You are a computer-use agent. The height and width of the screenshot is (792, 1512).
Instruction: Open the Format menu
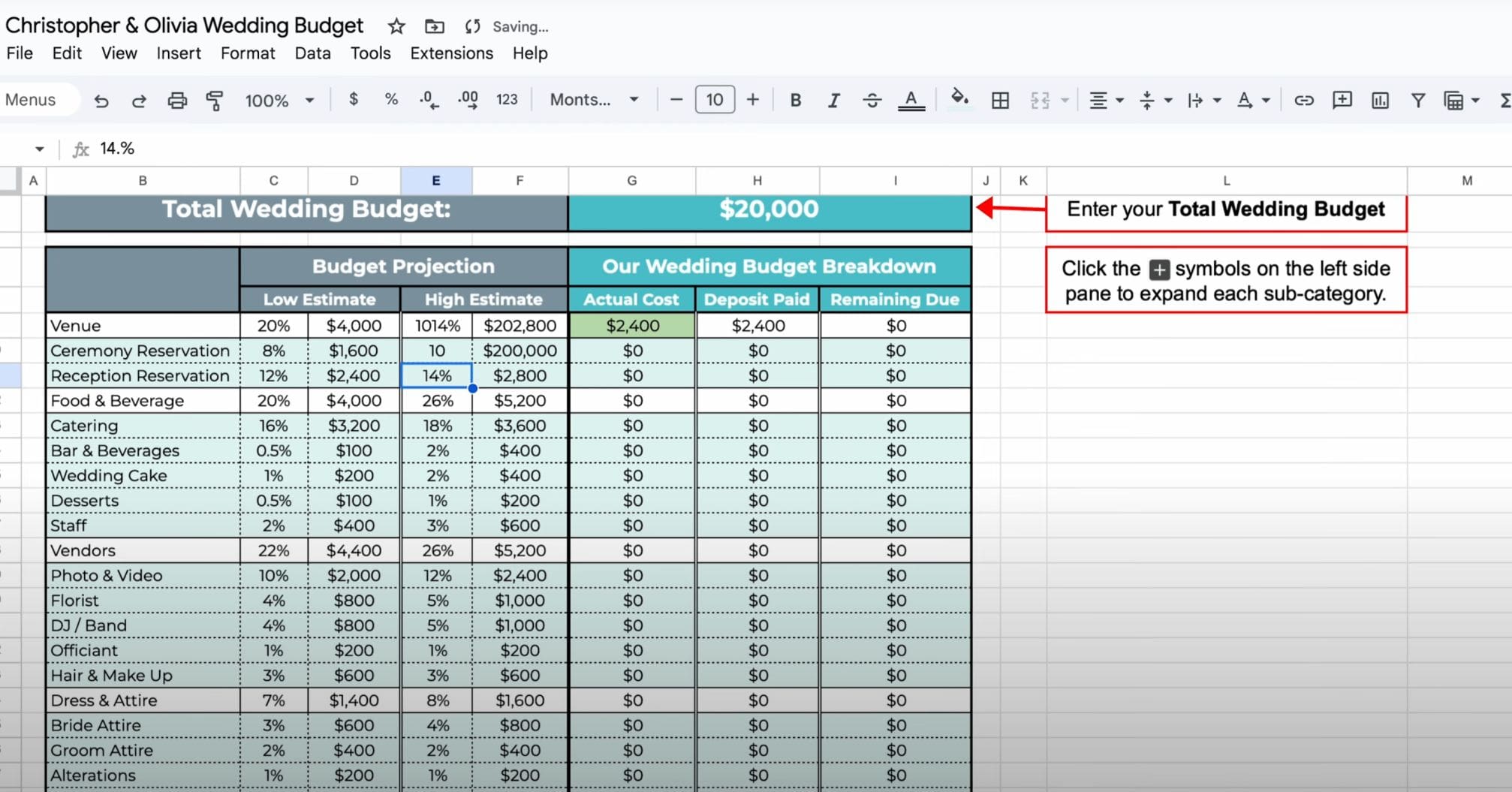[248, 53]
